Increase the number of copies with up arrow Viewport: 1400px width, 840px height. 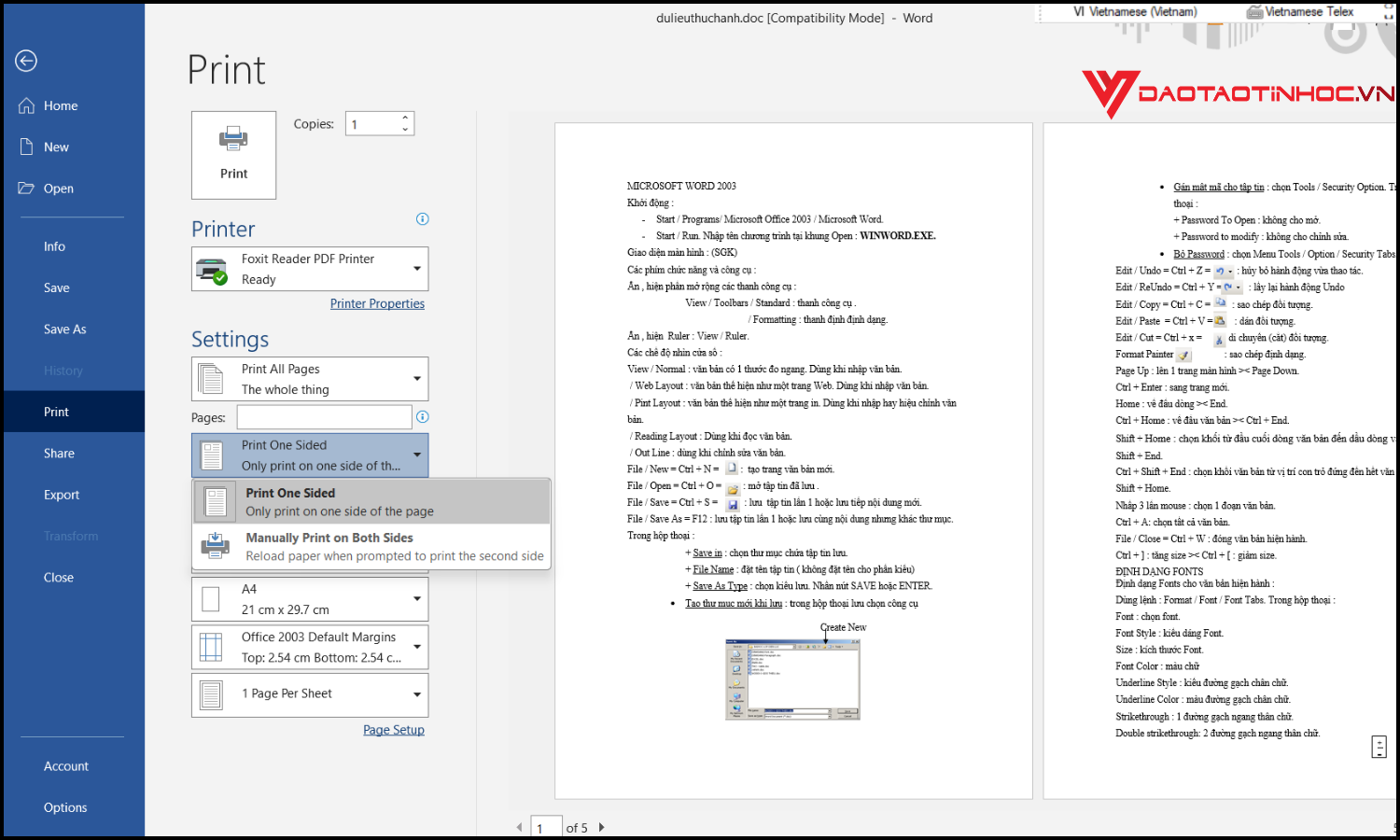[x=405, y=119]
